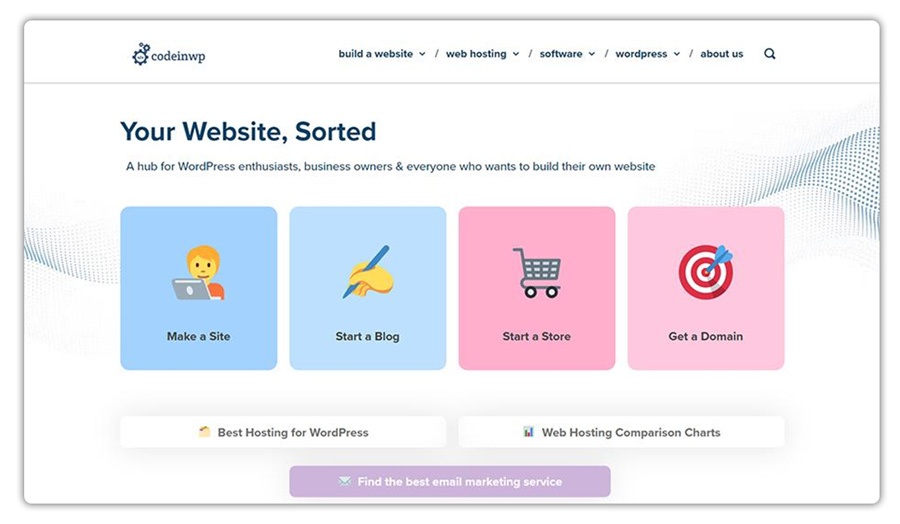Hit the bullseye target icon
This screenshot has height=524, width=900.
(706, 272)
